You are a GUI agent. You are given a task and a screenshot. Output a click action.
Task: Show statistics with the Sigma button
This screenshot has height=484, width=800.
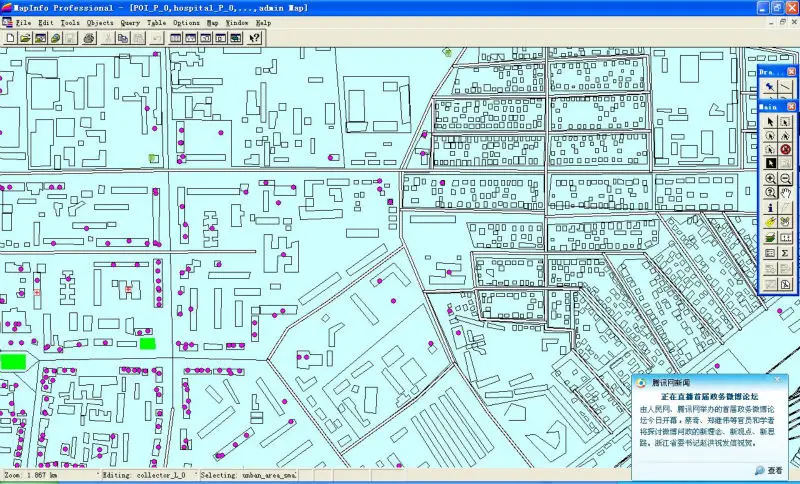tap(785, 254)
